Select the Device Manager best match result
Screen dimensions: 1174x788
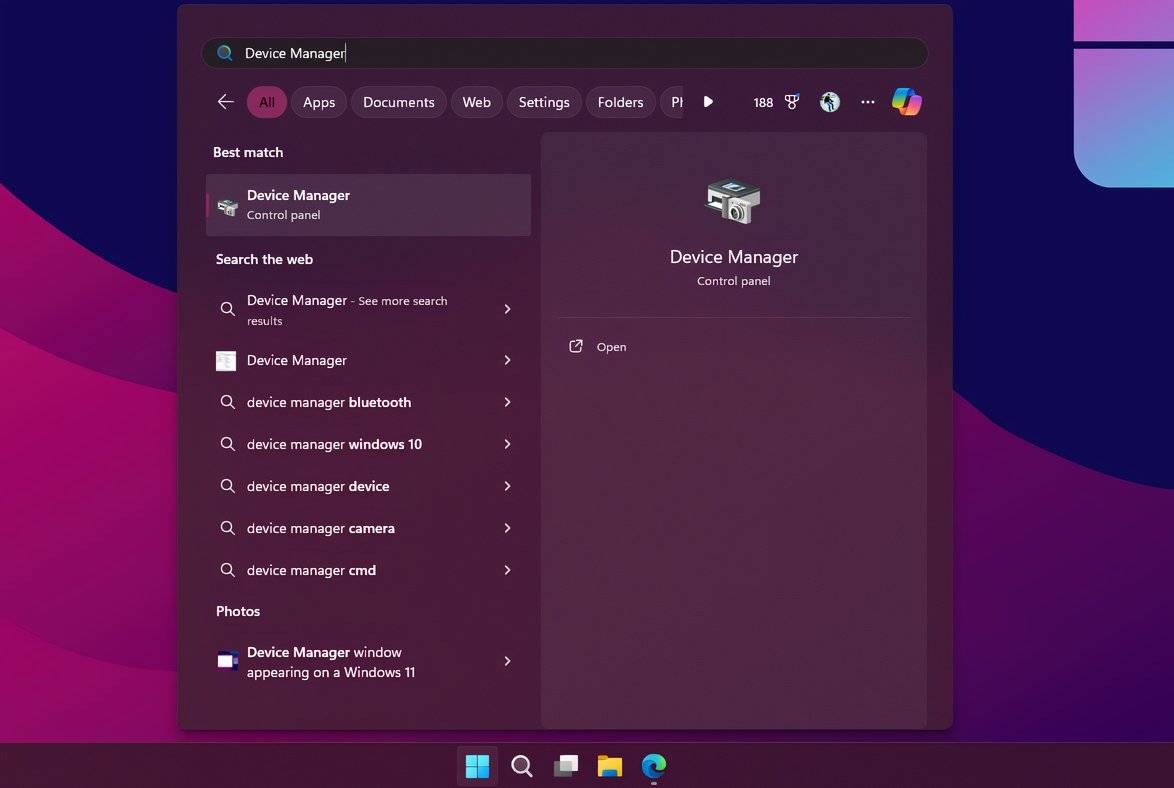(x=368, y=205)
